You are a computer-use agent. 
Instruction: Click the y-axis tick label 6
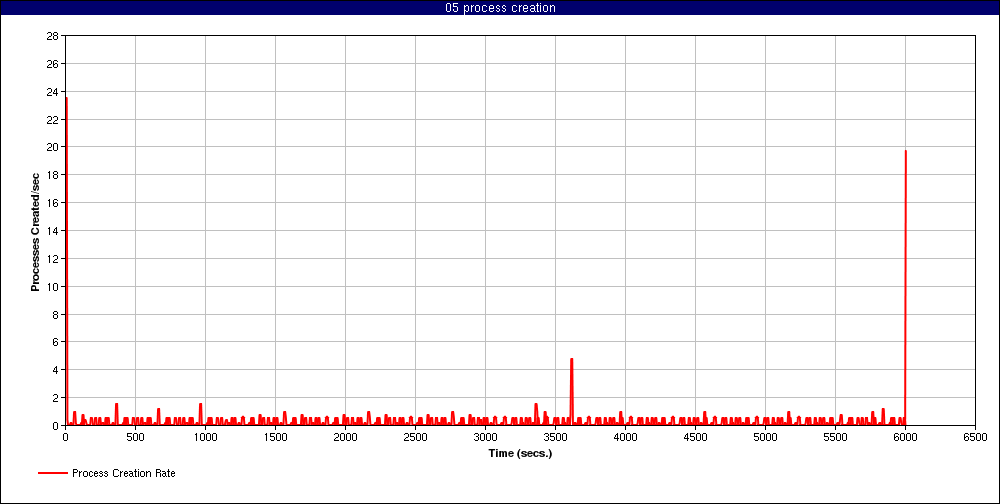pos(56,342)
